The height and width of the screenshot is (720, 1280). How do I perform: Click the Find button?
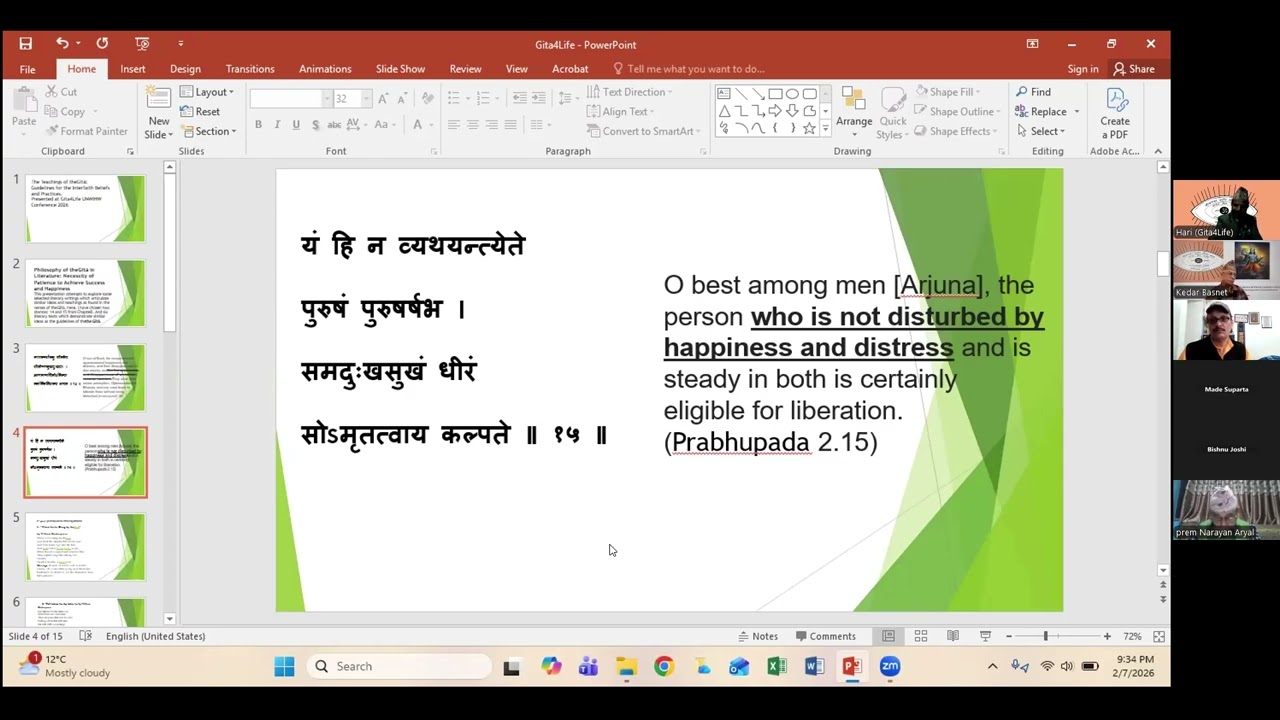1034,92
